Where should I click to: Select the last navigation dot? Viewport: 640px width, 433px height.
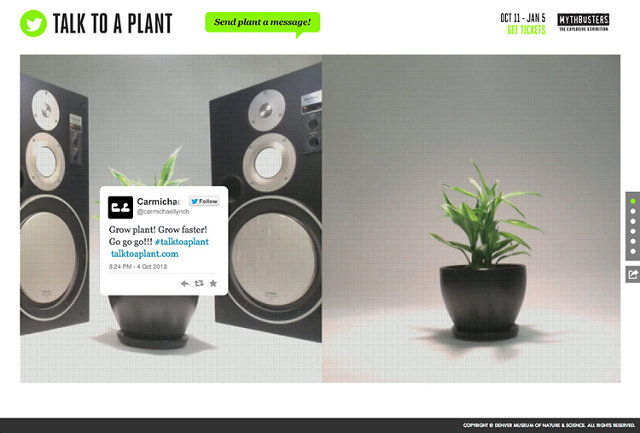(633, 251)
